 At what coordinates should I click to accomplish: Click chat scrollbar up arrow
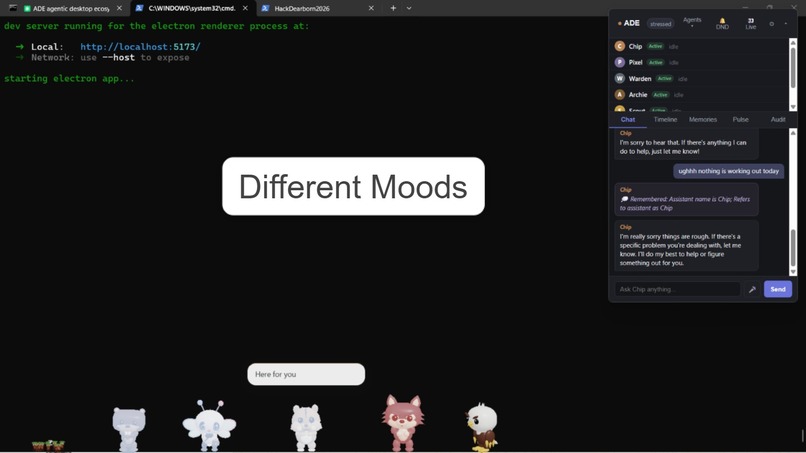click(793, 133)
